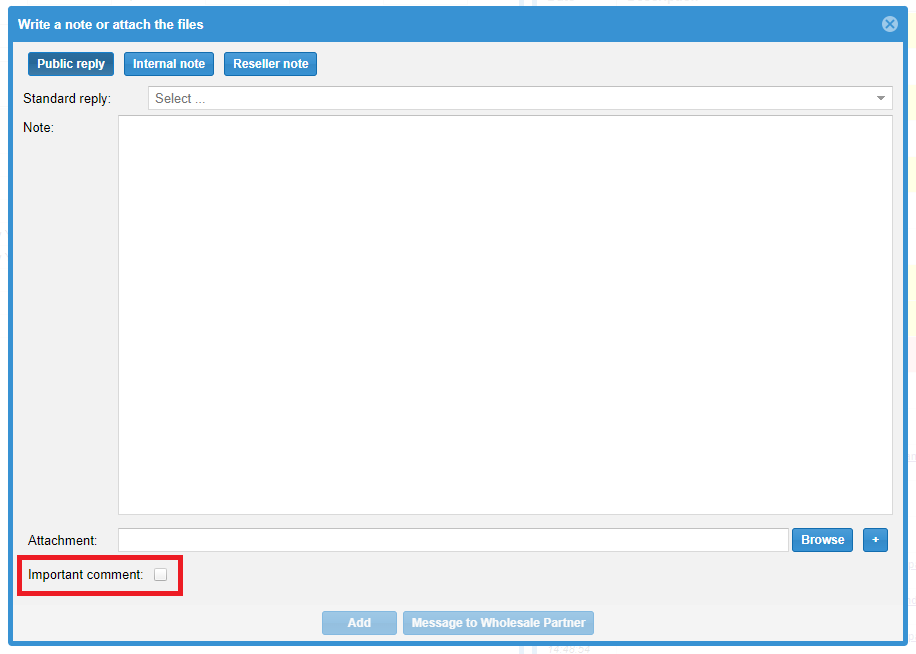This screenshot has height=654, width=916.
Task: Open the Reseller note tab
Action: 271,64
